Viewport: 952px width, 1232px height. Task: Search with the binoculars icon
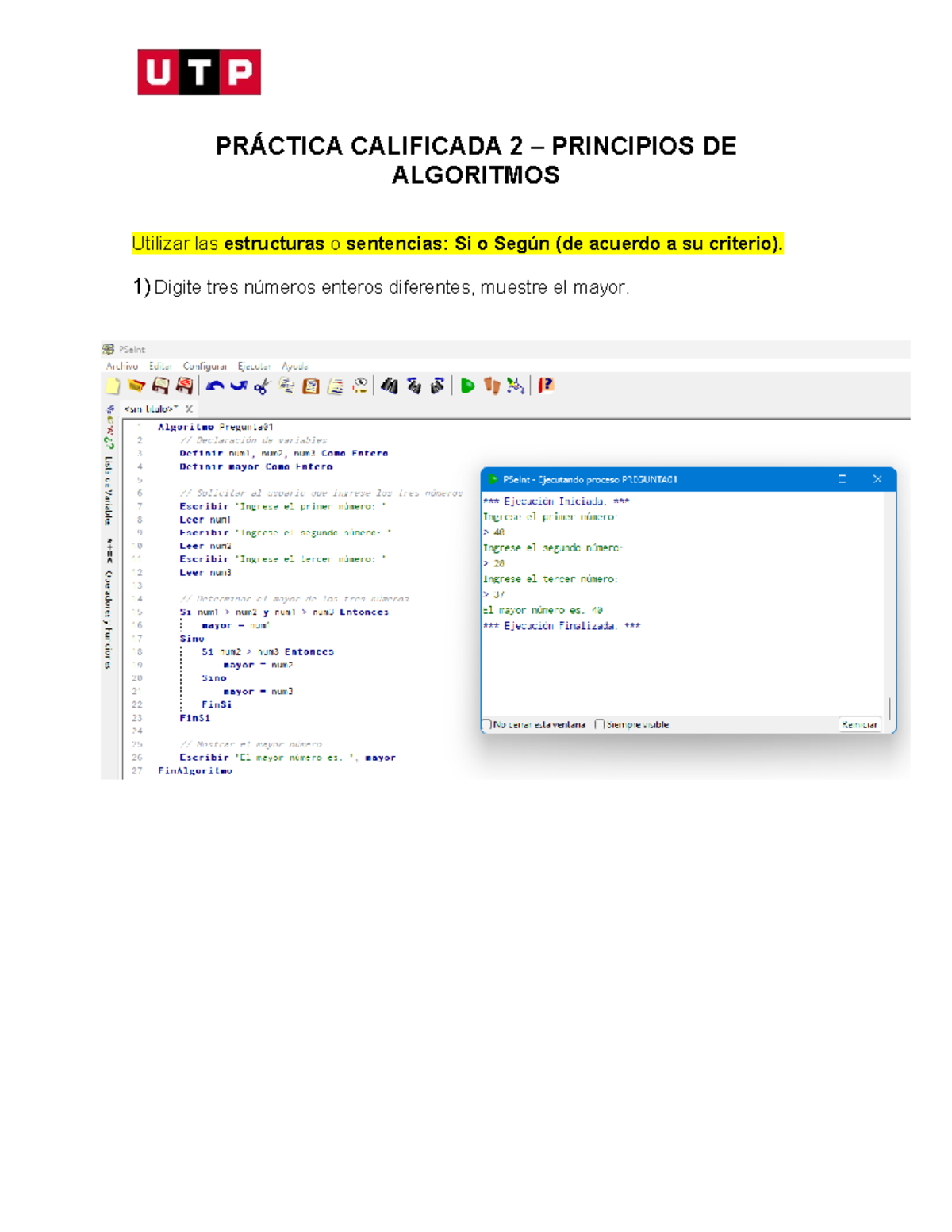[389, 386]
